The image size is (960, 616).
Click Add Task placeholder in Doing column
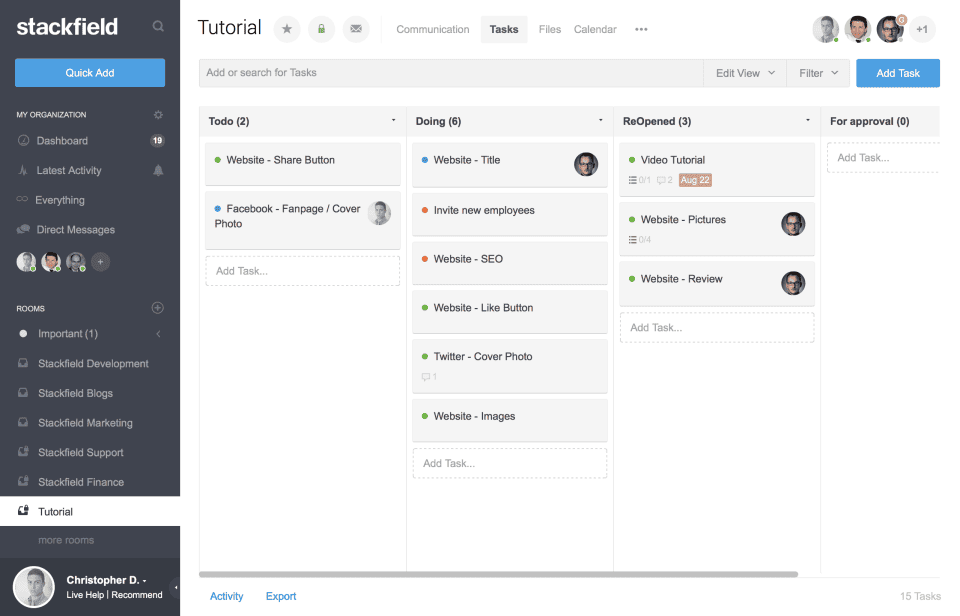[510, 463]
